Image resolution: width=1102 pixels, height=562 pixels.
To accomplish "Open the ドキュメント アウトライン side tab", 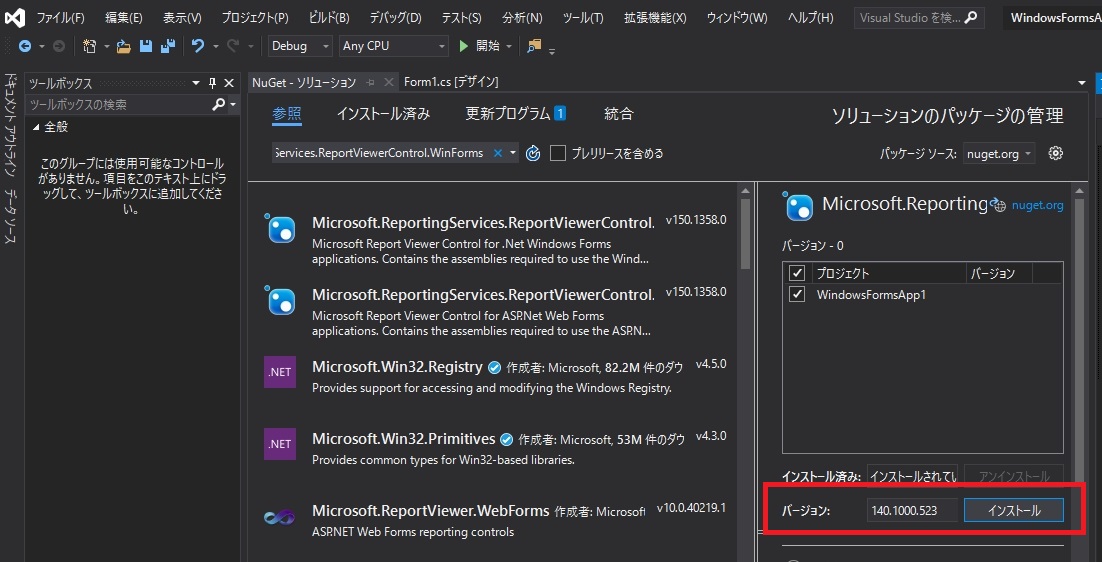I will pyautogui.click(x=10, y=124).
